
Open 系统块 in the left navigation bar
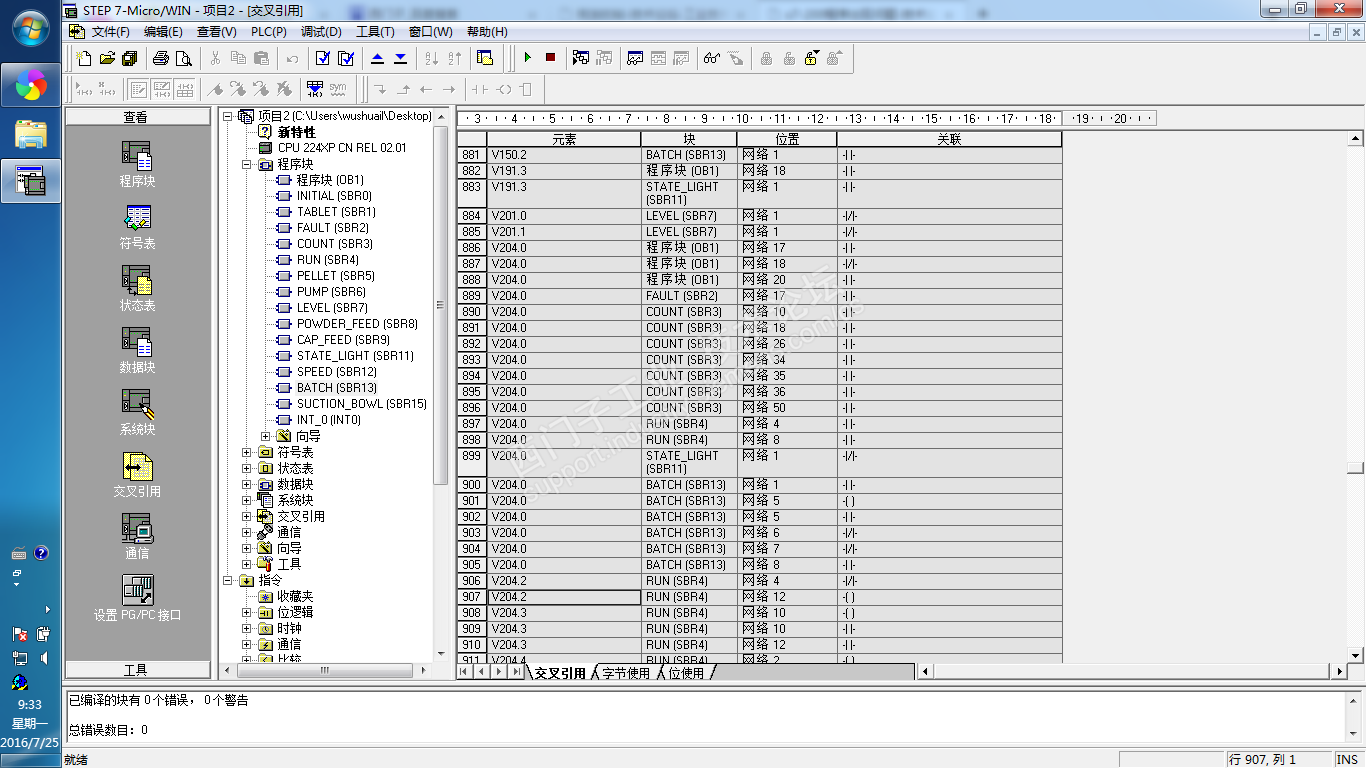(x=137, y=413)
